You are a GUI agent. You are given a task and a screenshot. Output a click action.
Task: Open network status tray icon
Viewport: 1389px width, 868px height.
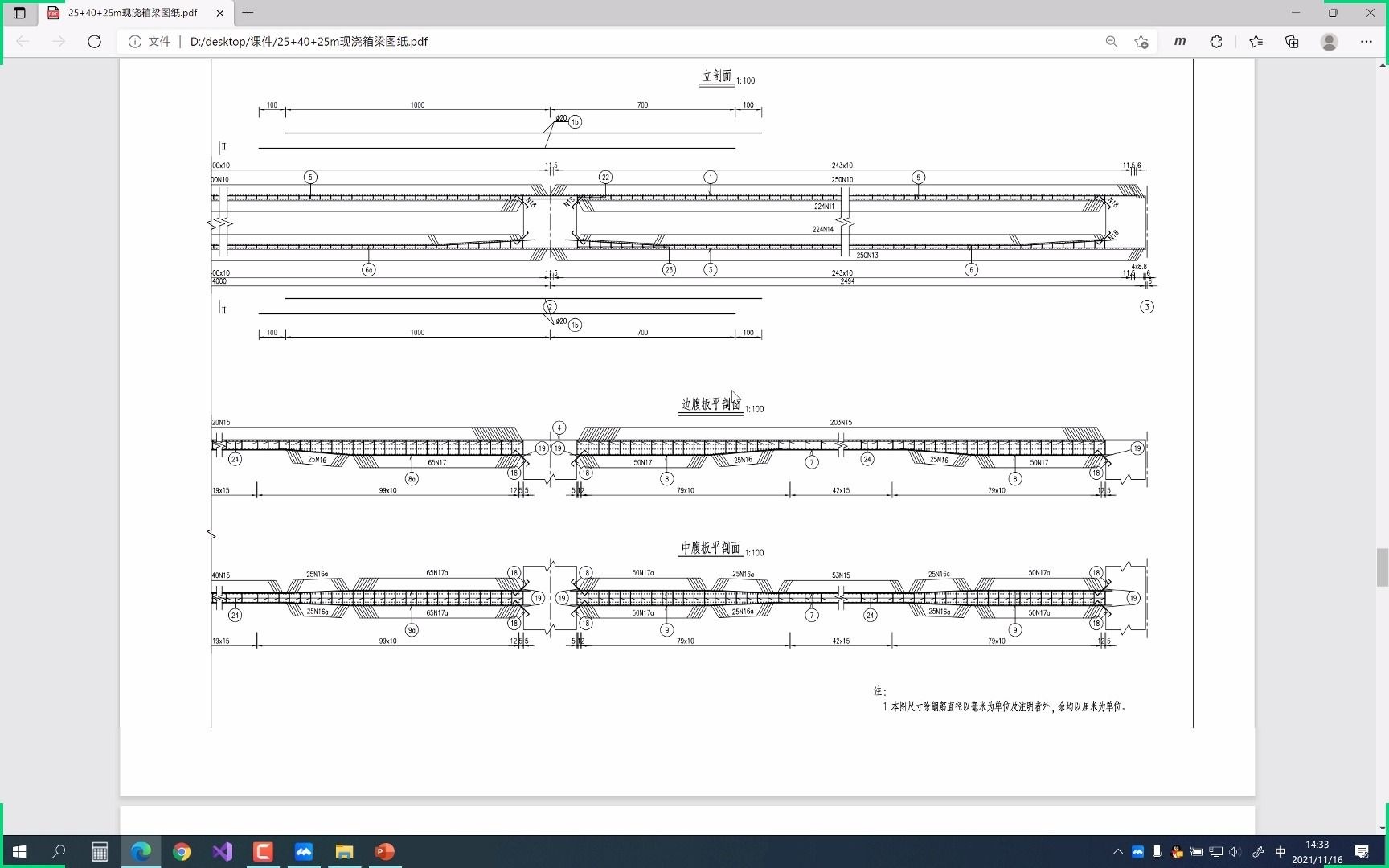click(x=1215, y=852)
